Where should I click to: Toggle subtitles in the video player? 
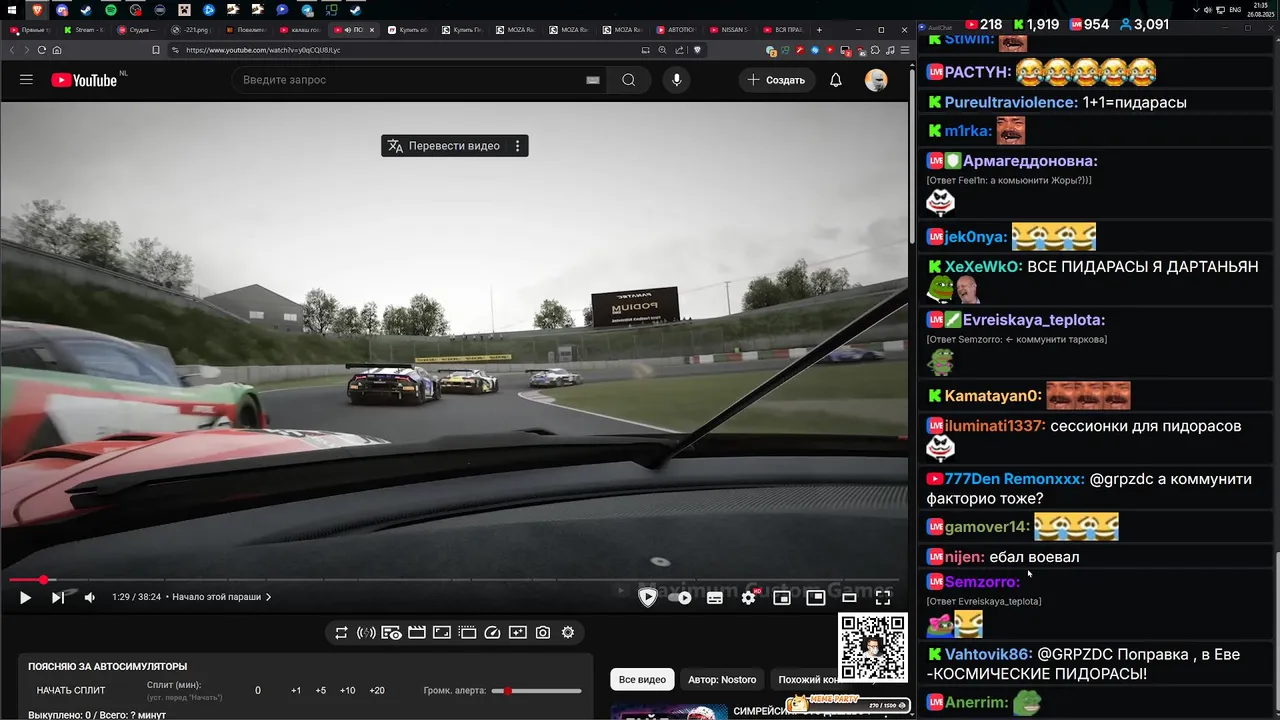pos(715,597)
